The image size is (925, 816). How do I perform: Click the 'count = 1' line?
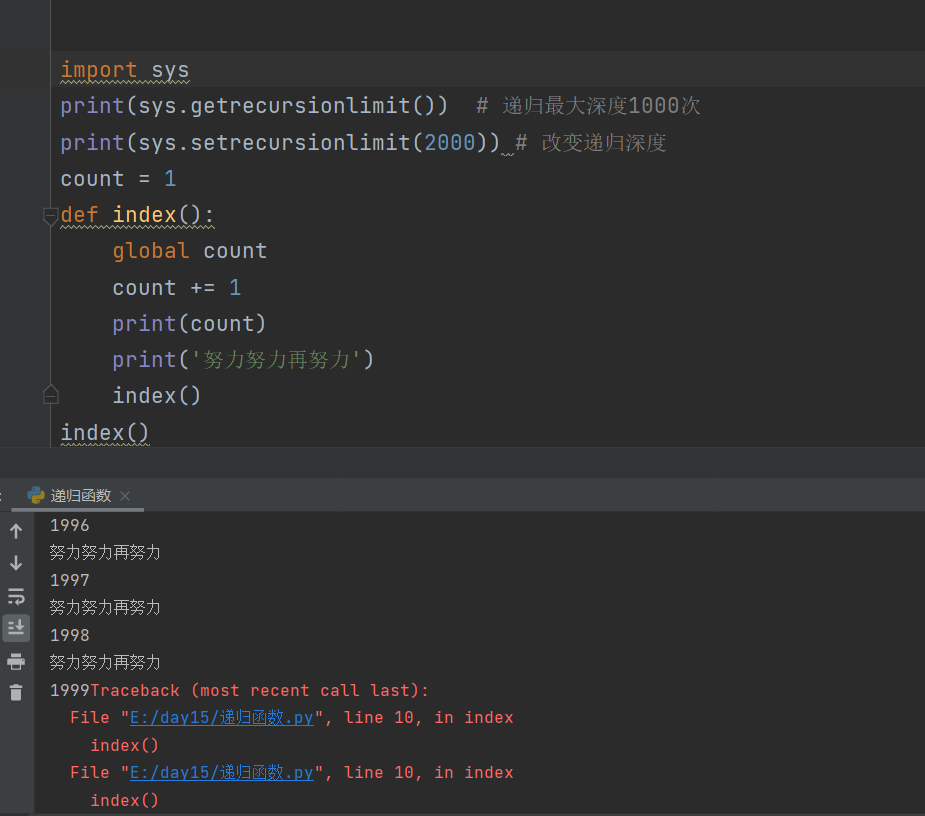[118, 178]
